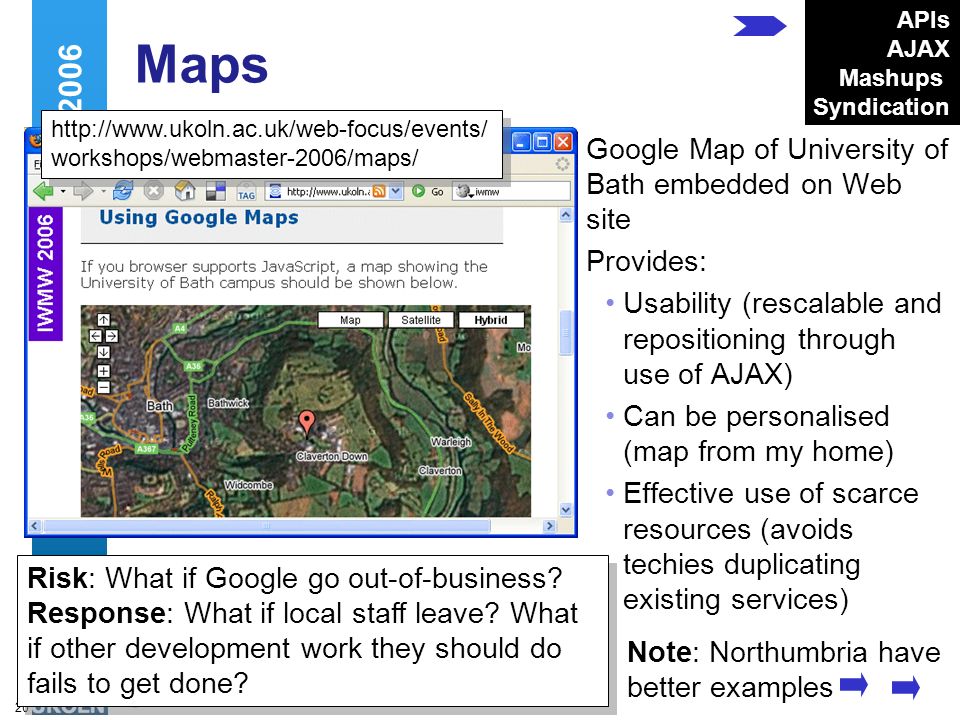960x720 pixels.
Task: Pan the Google map left
Action: coord(96,336)
